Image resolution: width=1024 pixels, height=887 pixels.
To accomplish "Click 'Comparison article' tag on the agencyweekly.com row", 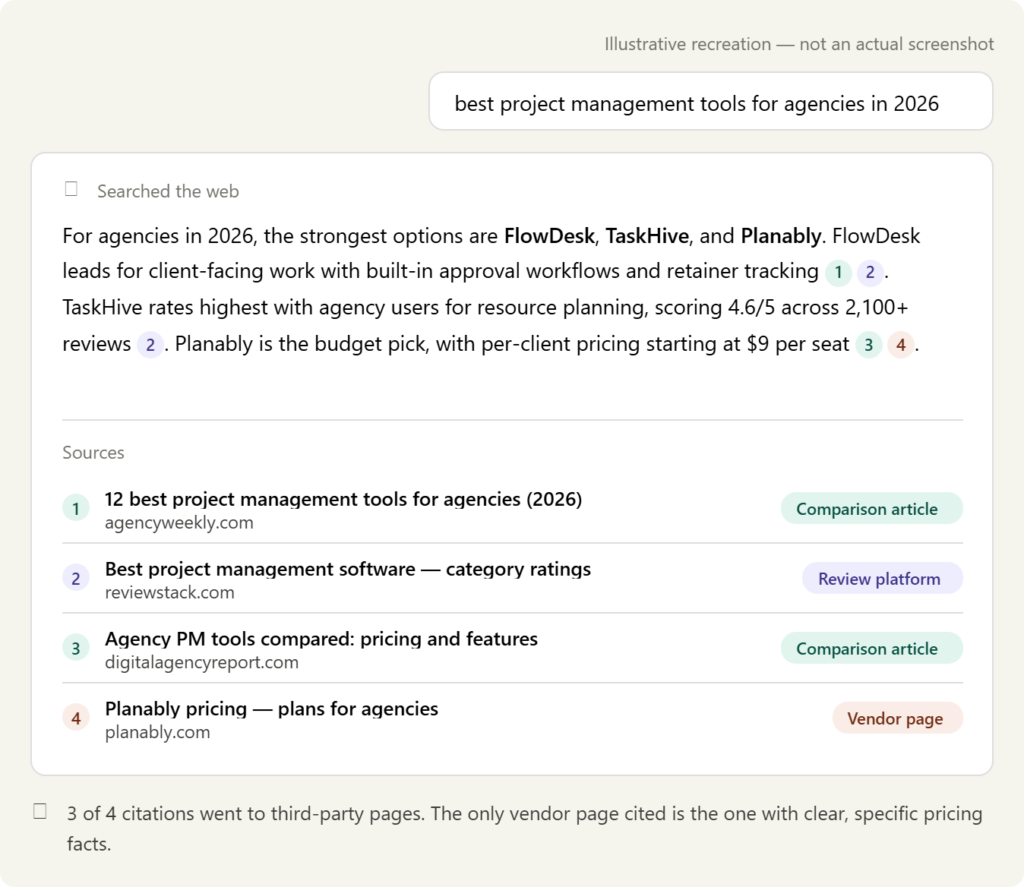I will (x=872, y=508).
